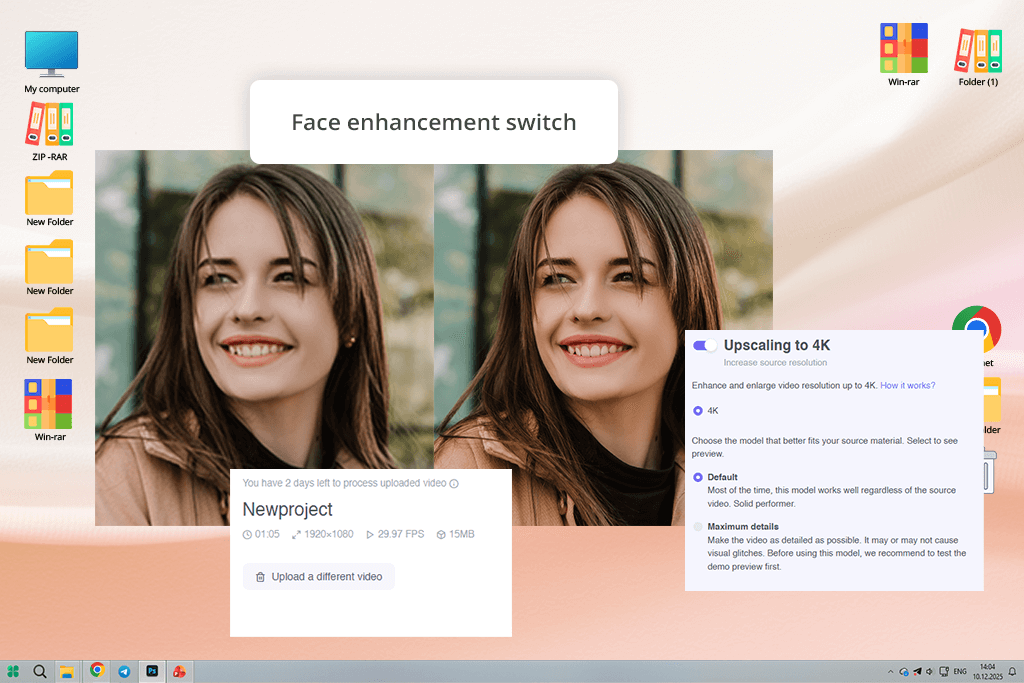This screenshot has height=683, width=1024.
Task: Open the How it works? link
Action: tap(907, 386)
